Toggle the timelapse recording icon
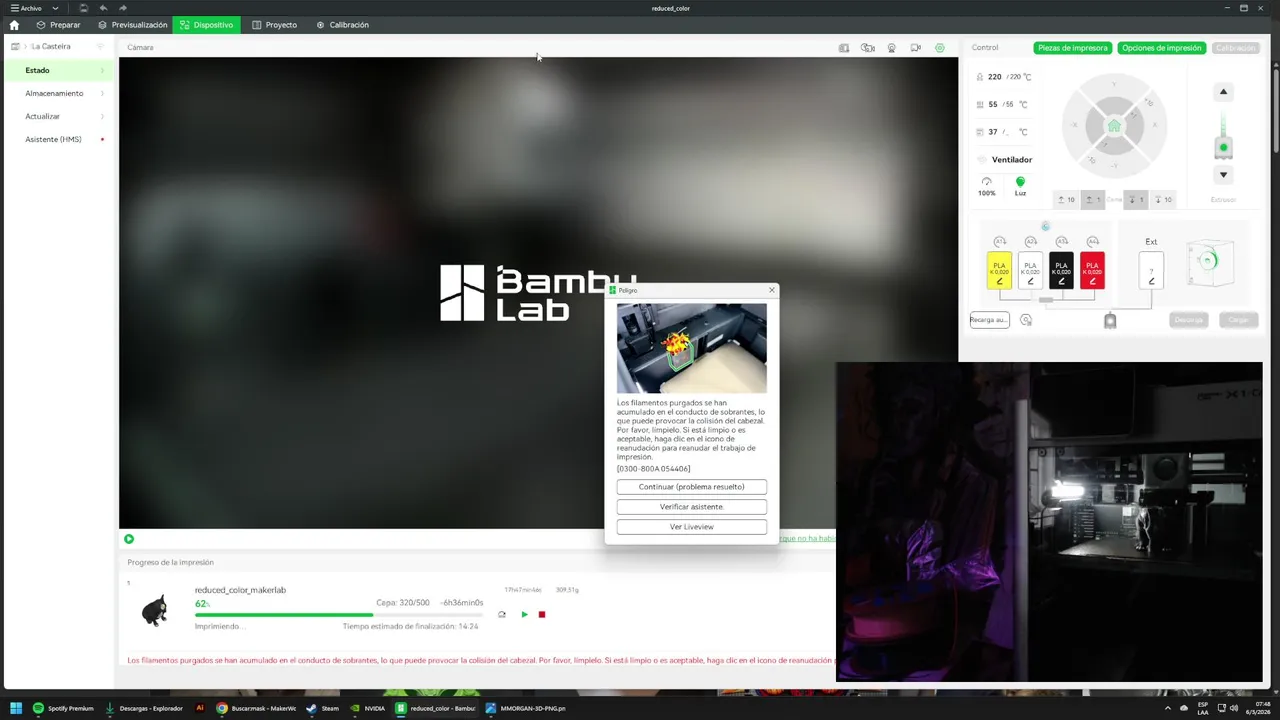 (868, 48)
